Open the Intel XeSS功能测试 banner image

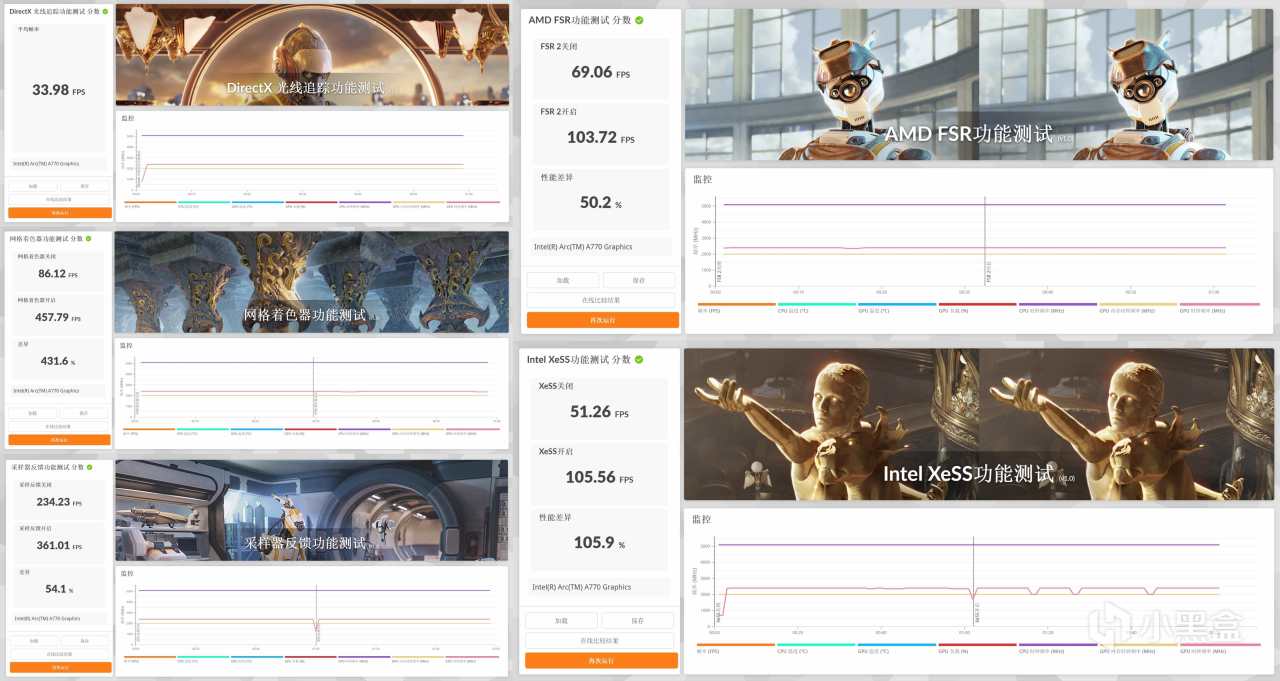979,424
